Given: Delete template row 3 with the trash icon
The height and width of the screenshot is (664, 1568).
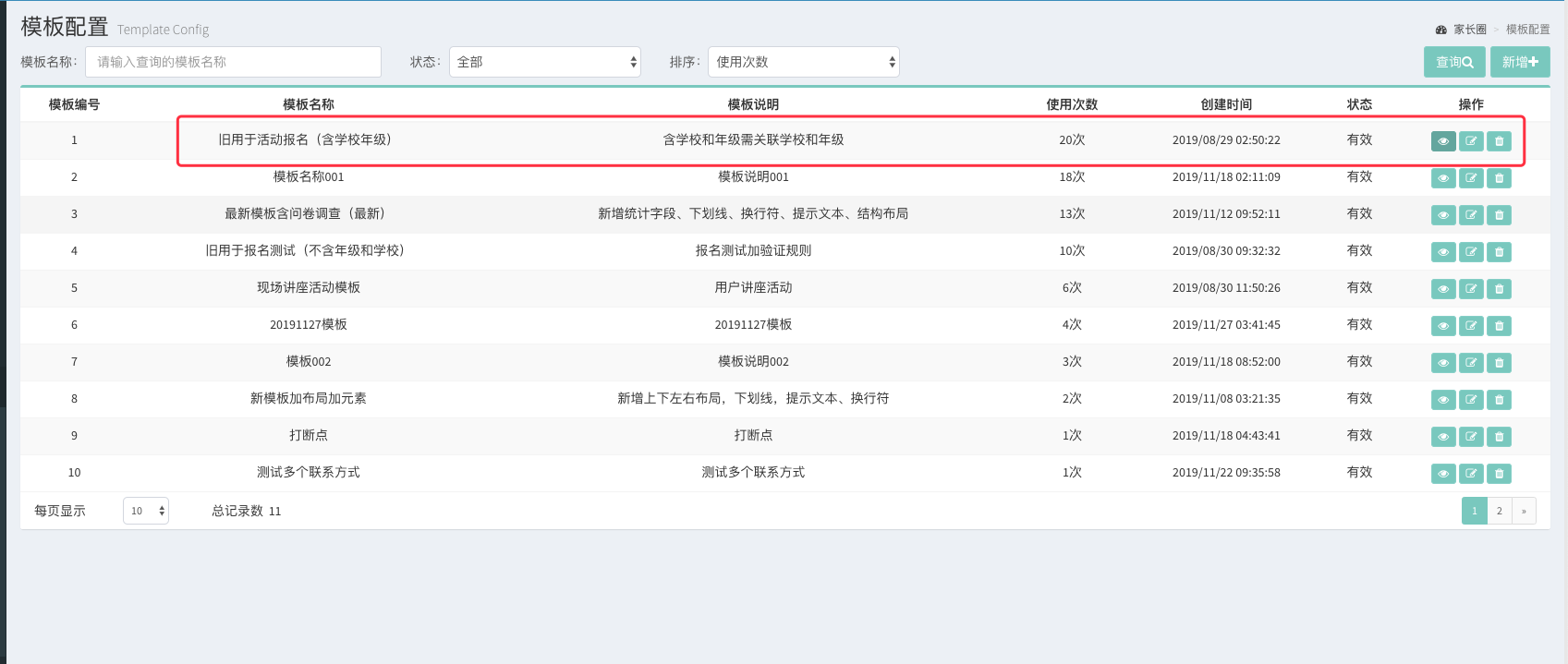Looking at the screenshot, I should pyautogui.click(x=1499, y=215).
